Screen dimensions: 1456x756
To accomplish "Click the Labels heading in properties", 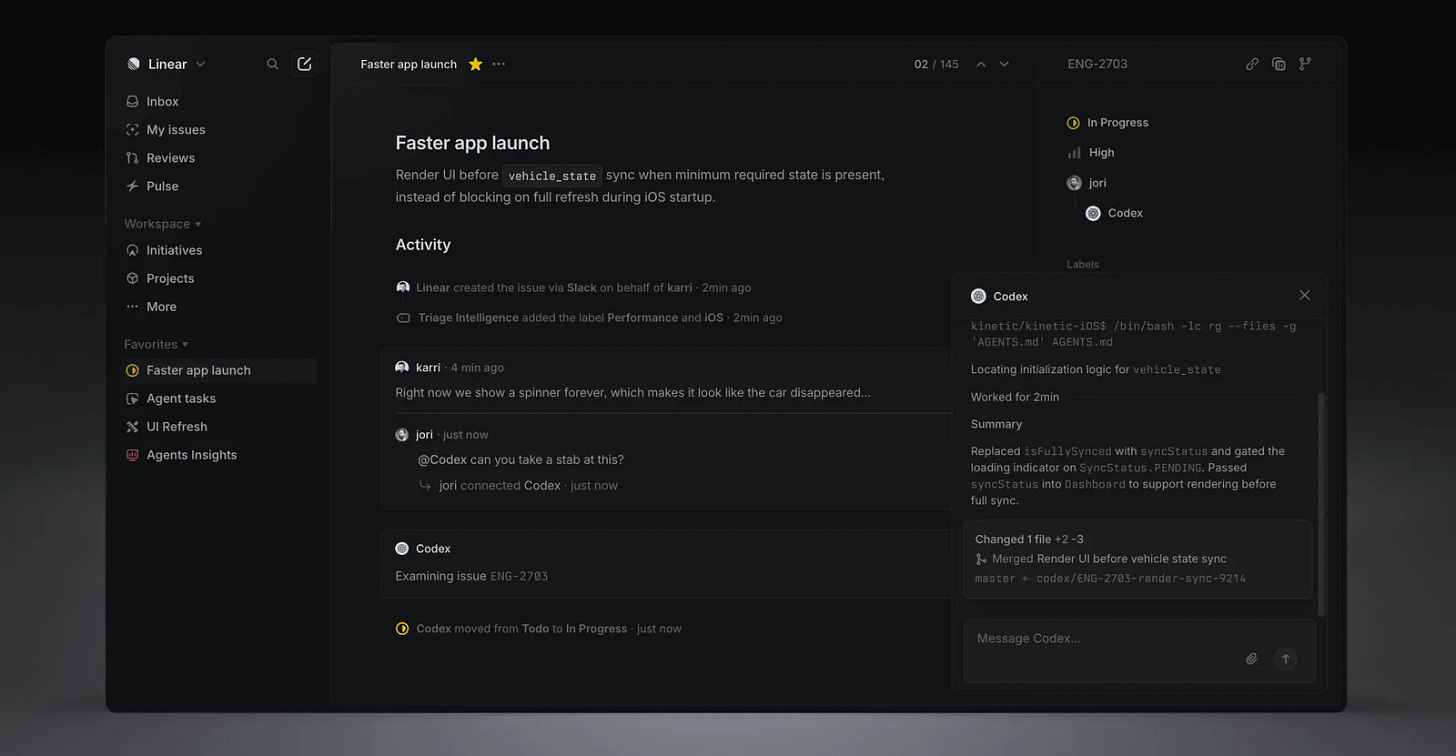I will (x=1083, y=264).
